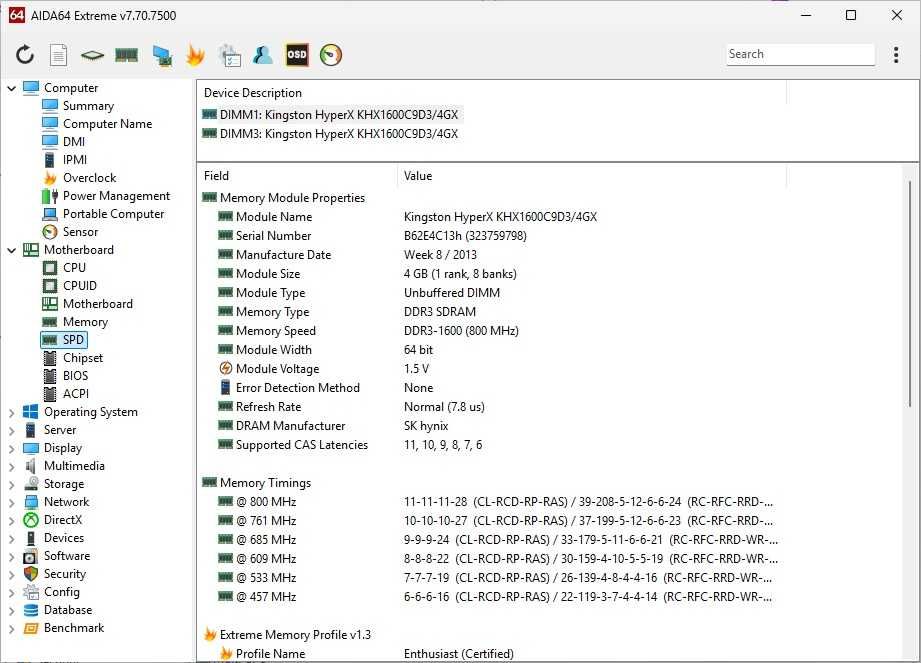Expand the Network node
The image size is (921, 663).
11,503
